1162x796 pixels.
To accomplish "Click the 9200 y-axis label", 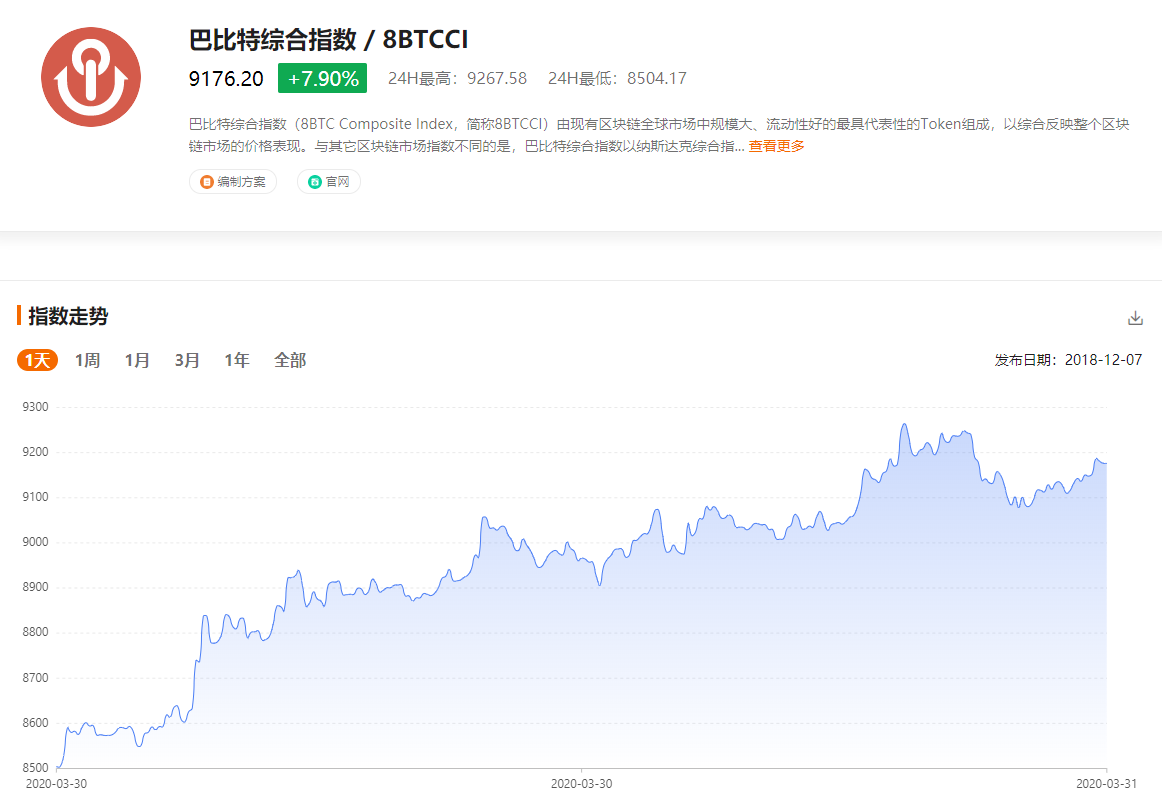I will tap(36, 452).
